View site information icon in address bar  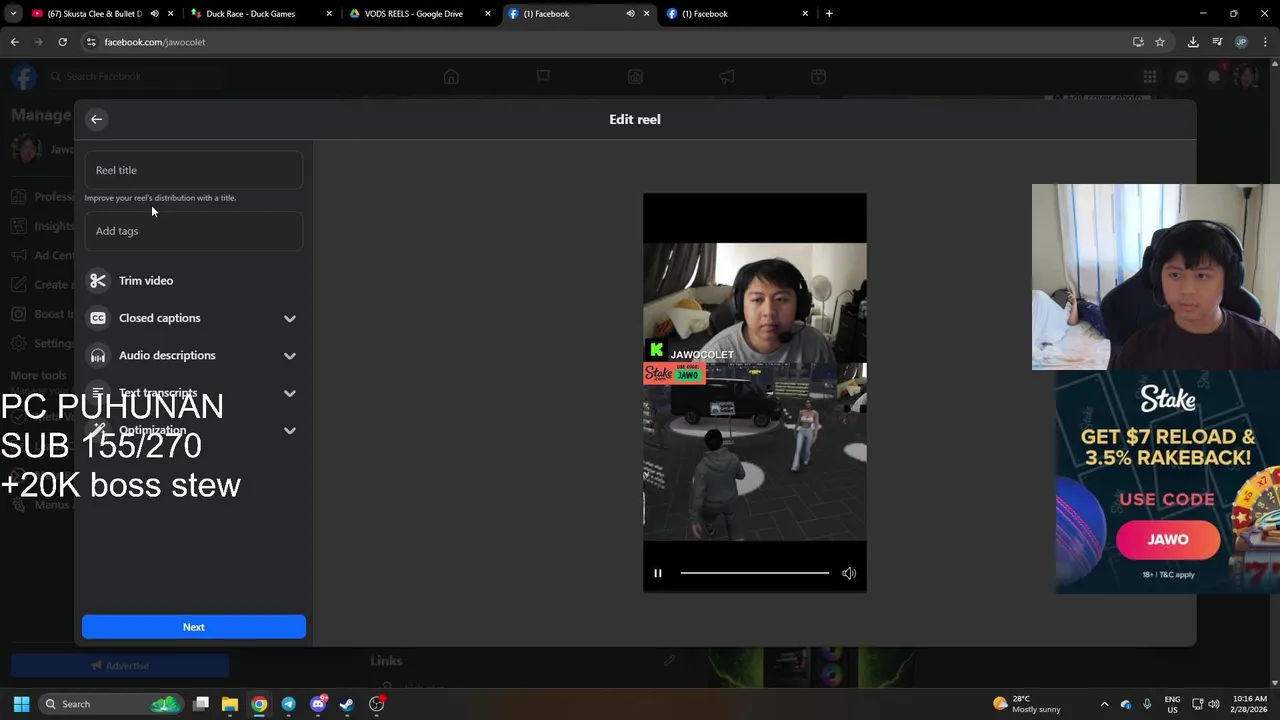(x=91, y=42)
